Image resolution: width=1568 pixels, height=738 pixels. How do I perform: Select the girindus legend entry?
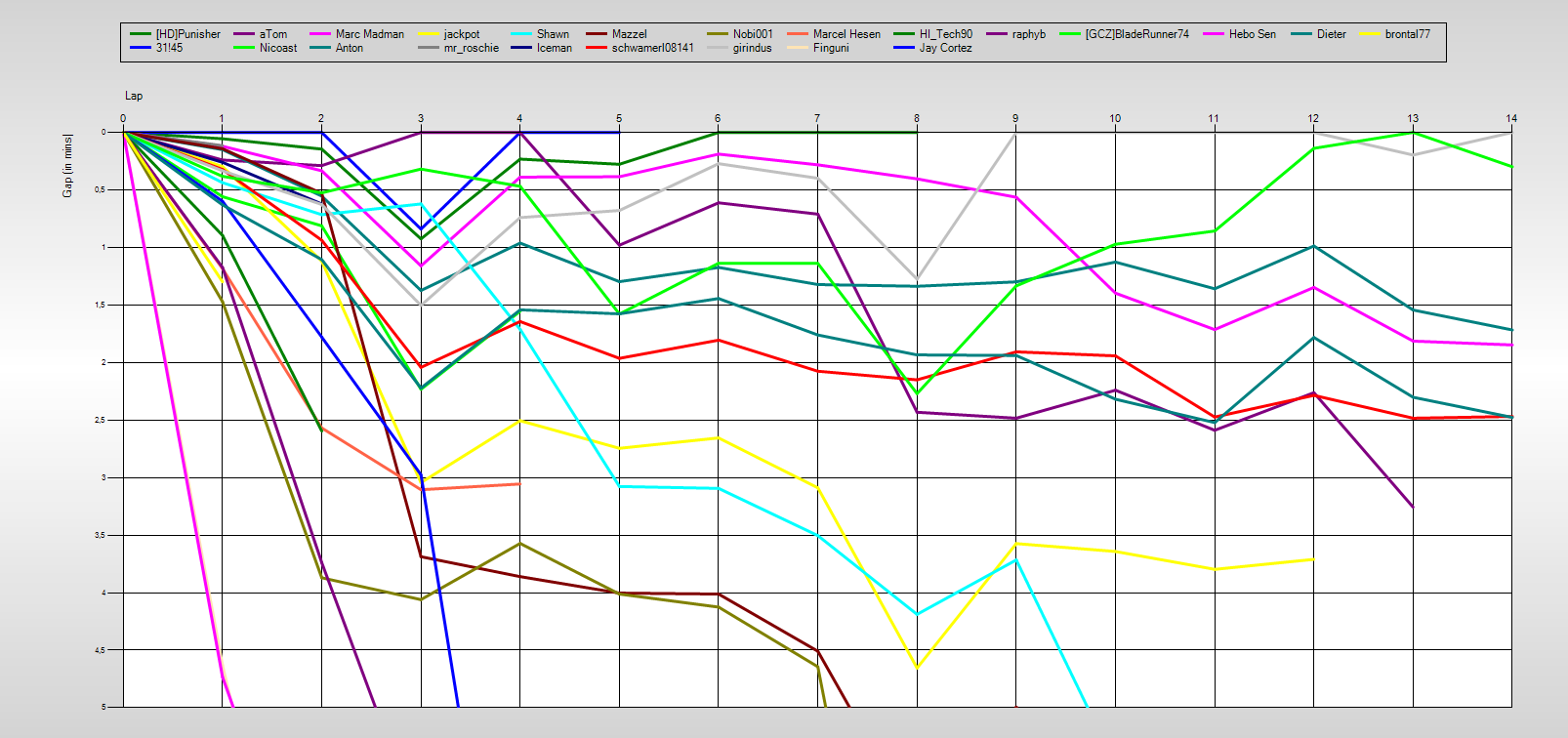(x=752, y=48)
